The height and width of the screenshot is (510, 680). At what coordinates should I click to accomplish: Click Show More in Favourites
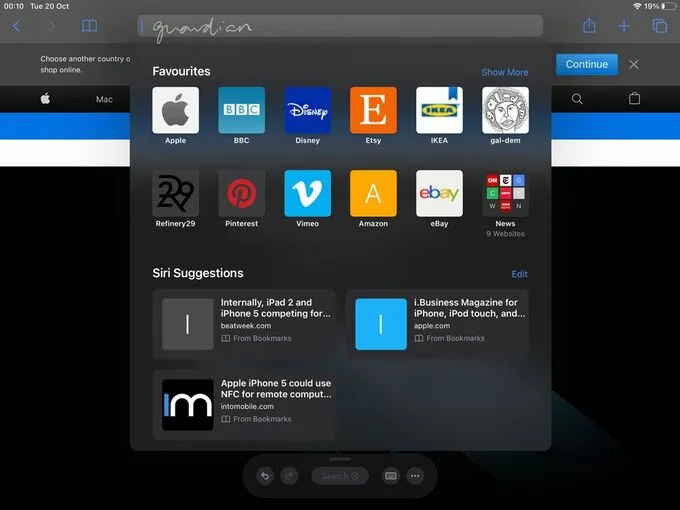(x=505, y=72)
